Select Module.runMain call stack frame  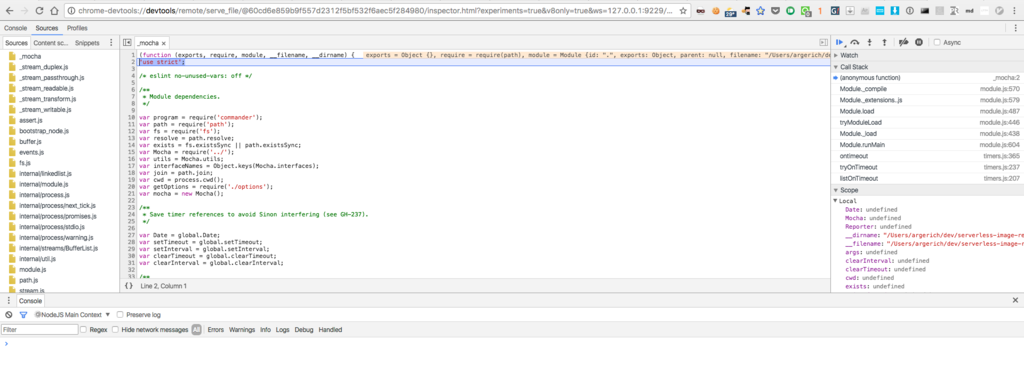point(928,144)
